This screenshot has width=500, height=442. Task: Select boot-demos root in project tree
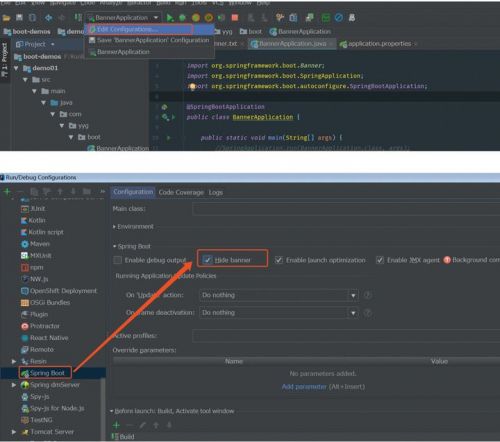tap(37, 57)
